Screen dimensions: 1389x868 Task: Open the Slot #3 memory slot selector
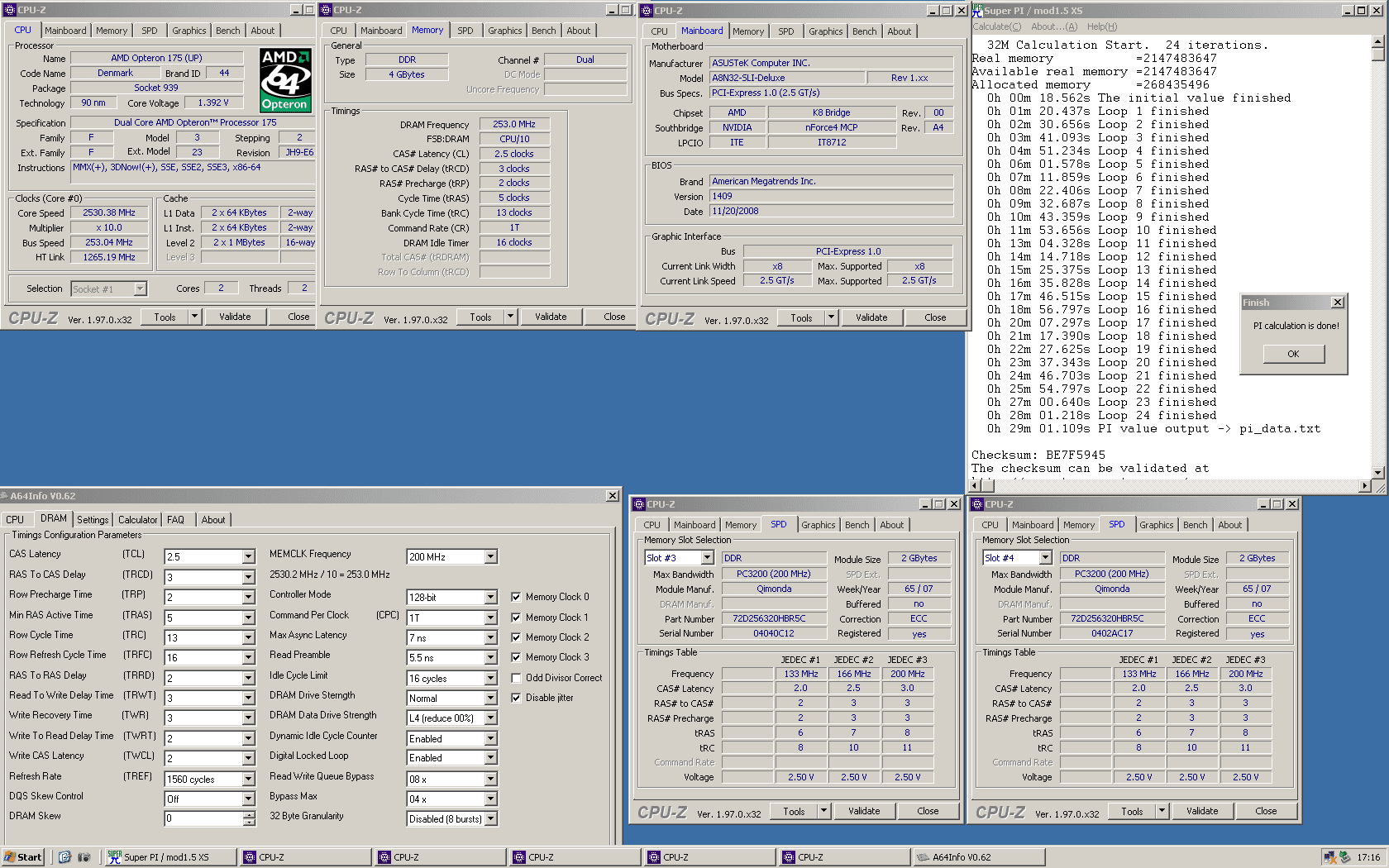(707, 558)
